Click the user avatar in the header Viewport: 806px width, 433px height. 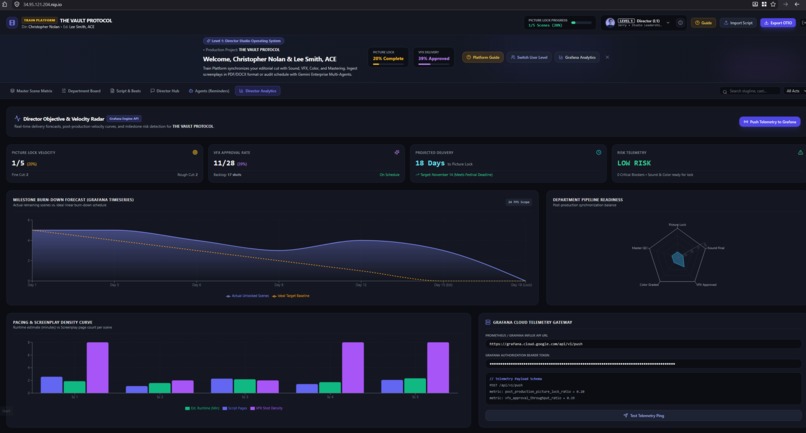click(x=610, y=23)
